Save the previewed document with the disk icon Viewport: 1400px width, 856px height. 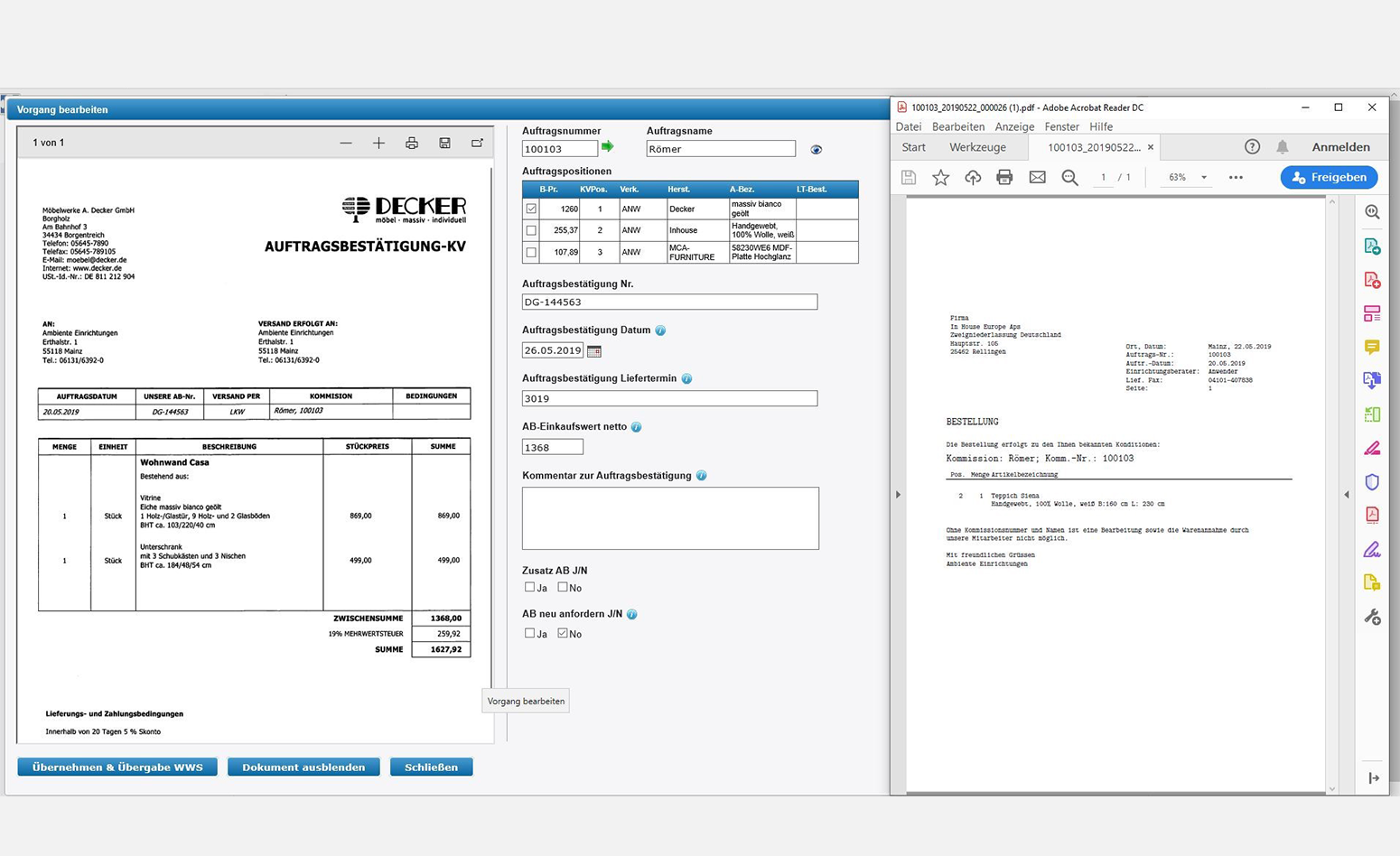point(444,143)
